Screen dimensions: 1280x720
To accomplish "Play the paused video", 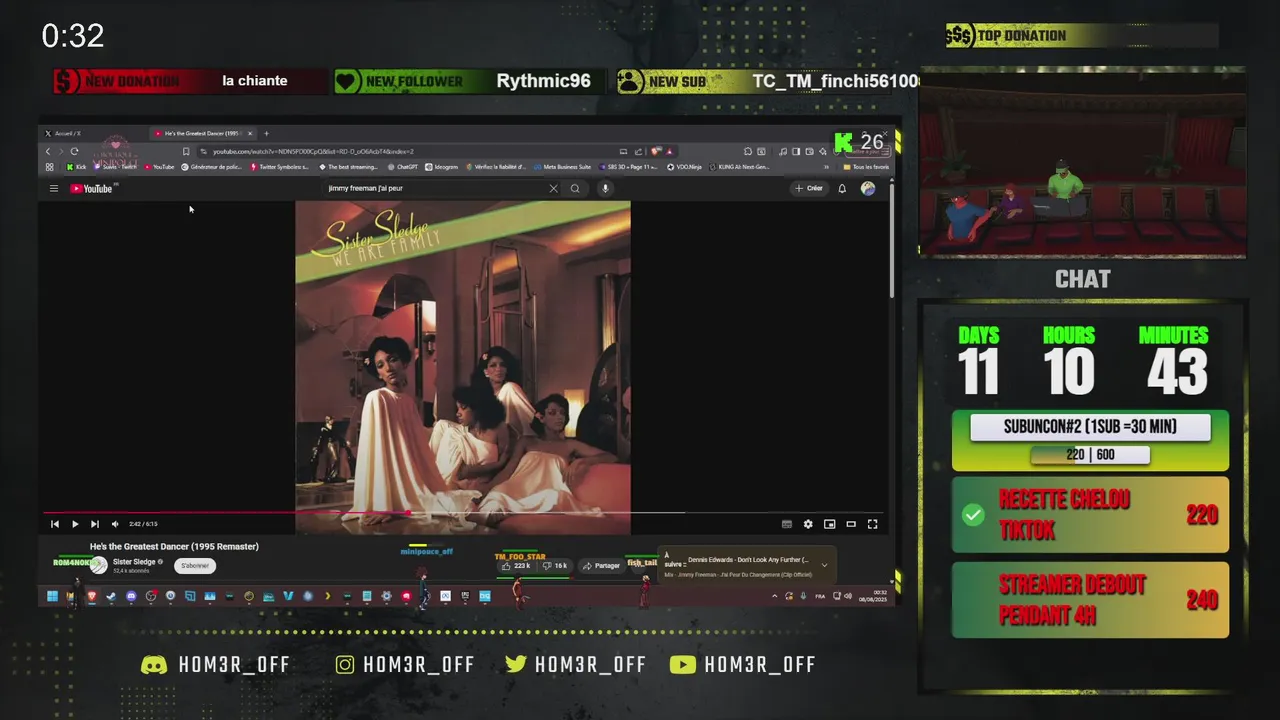I will (75, 524).
